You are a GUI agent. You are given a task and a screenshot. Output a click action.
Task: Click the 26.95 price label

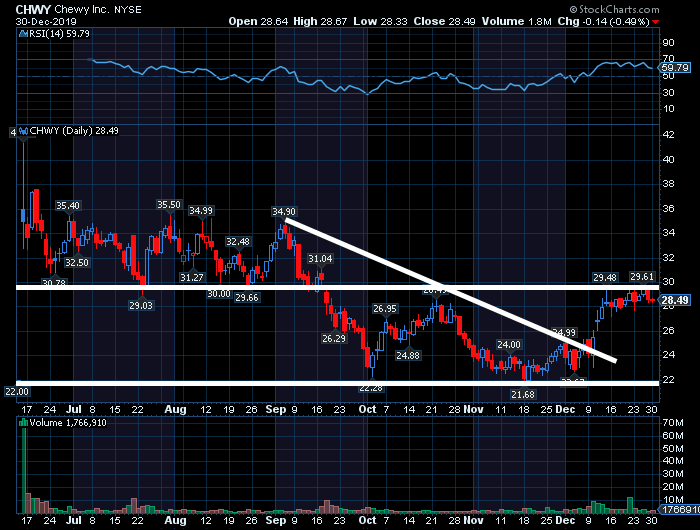pyautogui.click(x=385, y=309)
